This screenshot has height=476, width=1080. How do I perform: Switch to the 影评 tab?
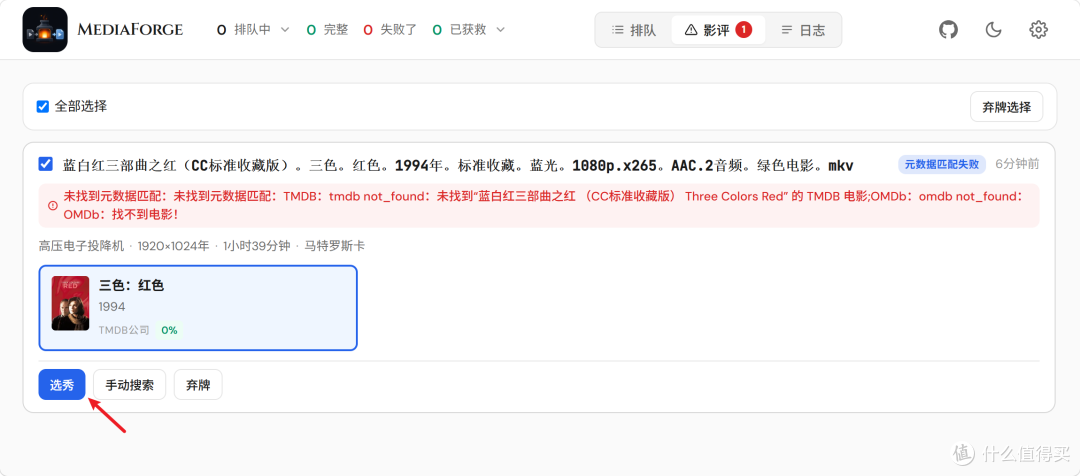[x=718, y=30]
